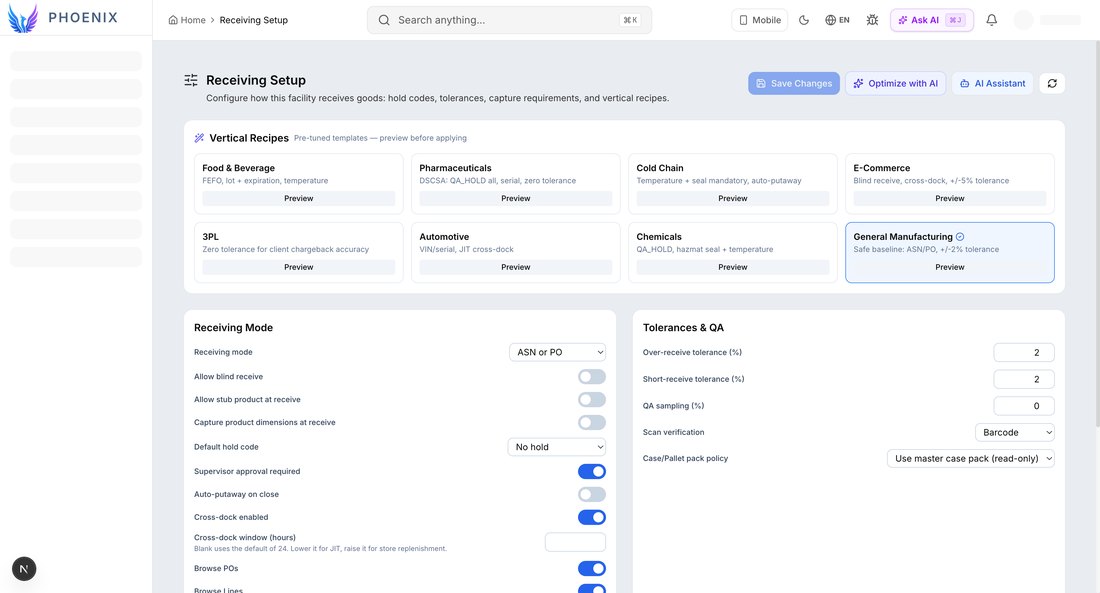The height and width of the screenshot is (593, 1100).
Task: Click the Home breadcrumb icon
Action: click(x=173, y=20)
